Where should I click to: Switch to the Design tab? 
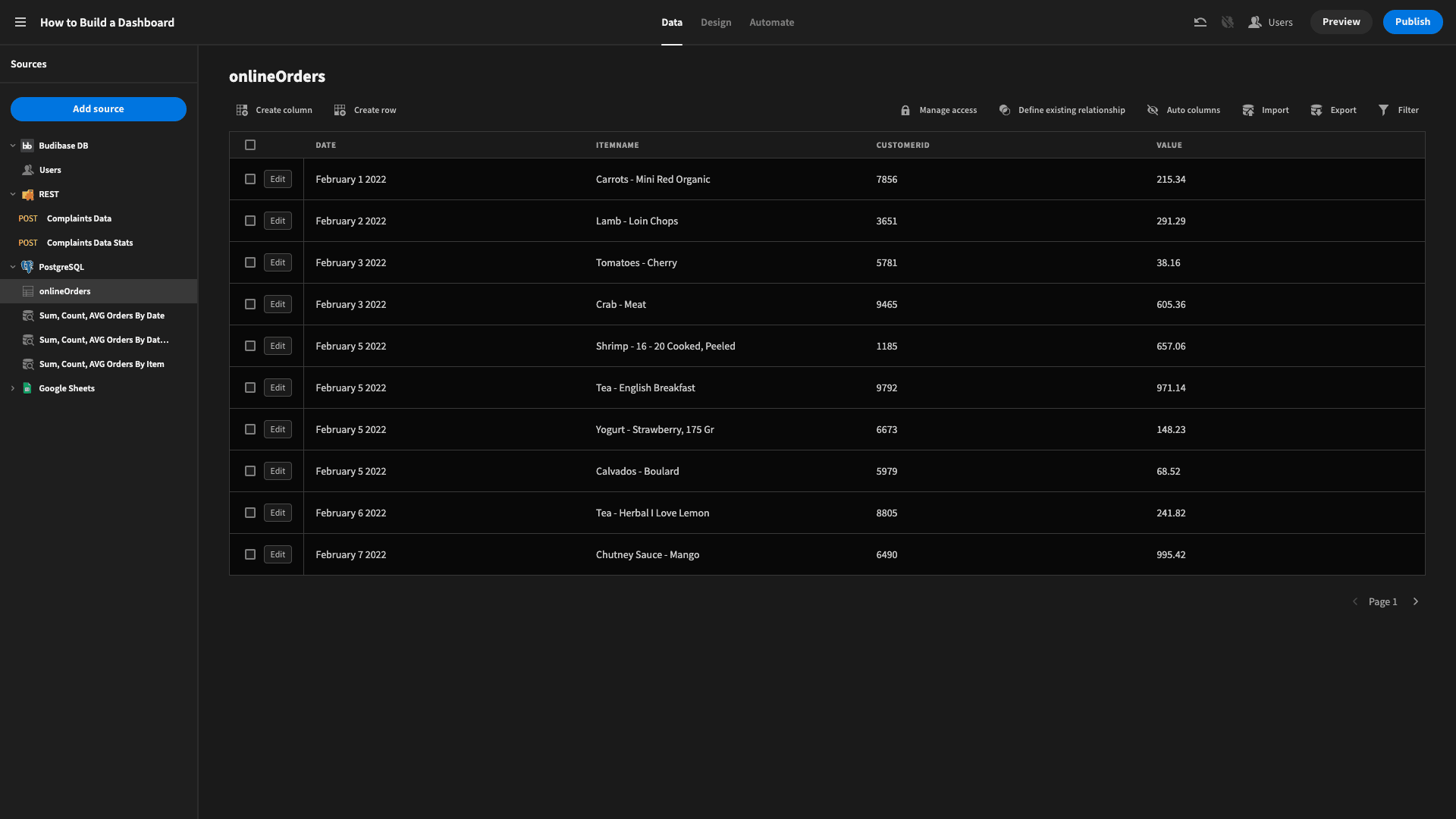pyautogui.click(x=716, y=22)
